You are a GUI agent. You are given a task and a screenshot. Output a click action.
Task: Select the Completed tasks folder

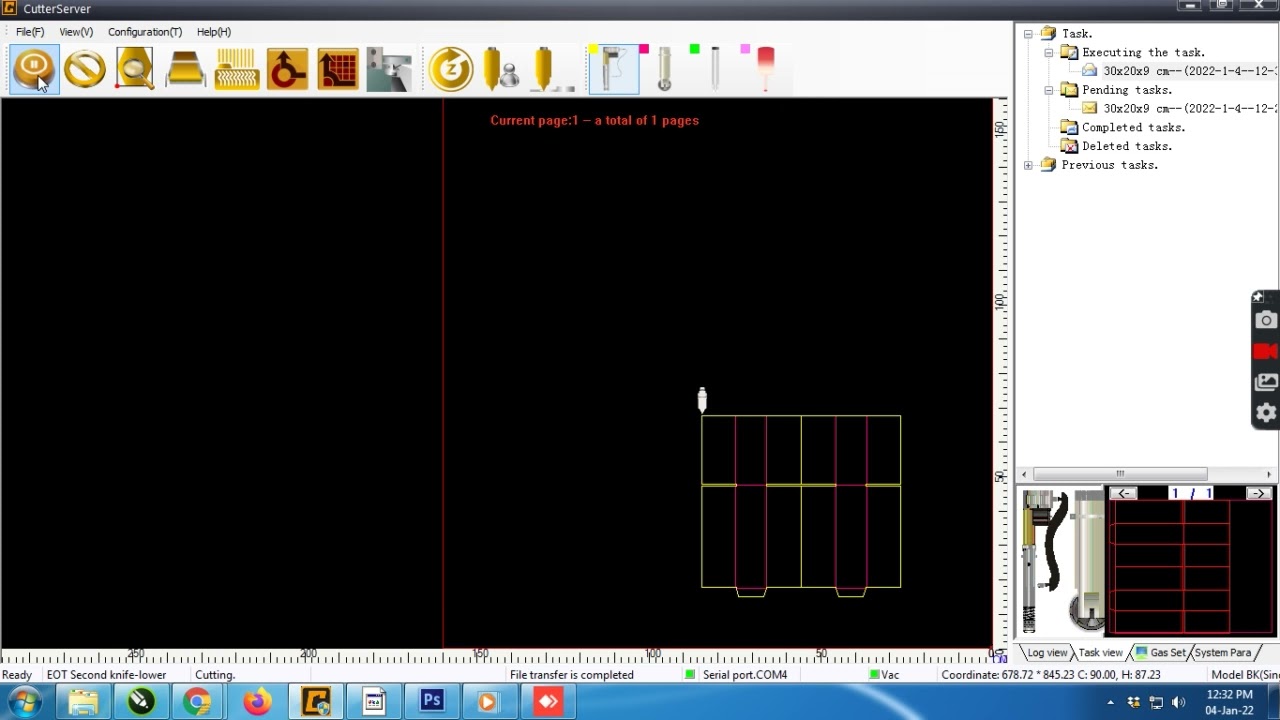coord(1133,127)
